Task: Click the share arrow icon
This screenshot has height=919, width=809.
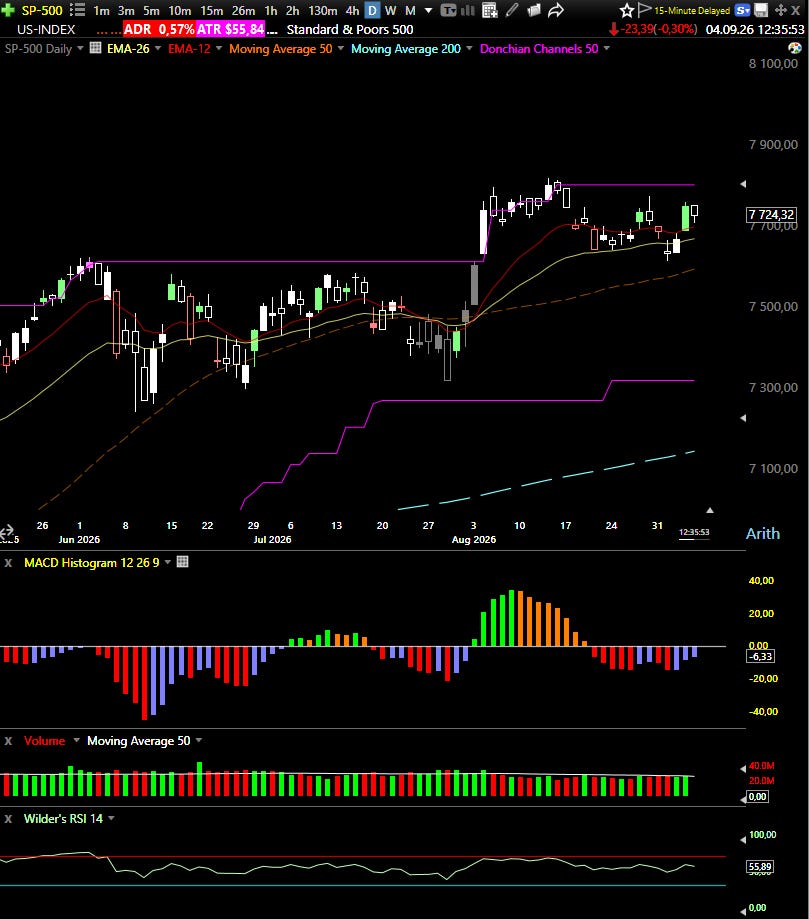Action: point(556,10)
